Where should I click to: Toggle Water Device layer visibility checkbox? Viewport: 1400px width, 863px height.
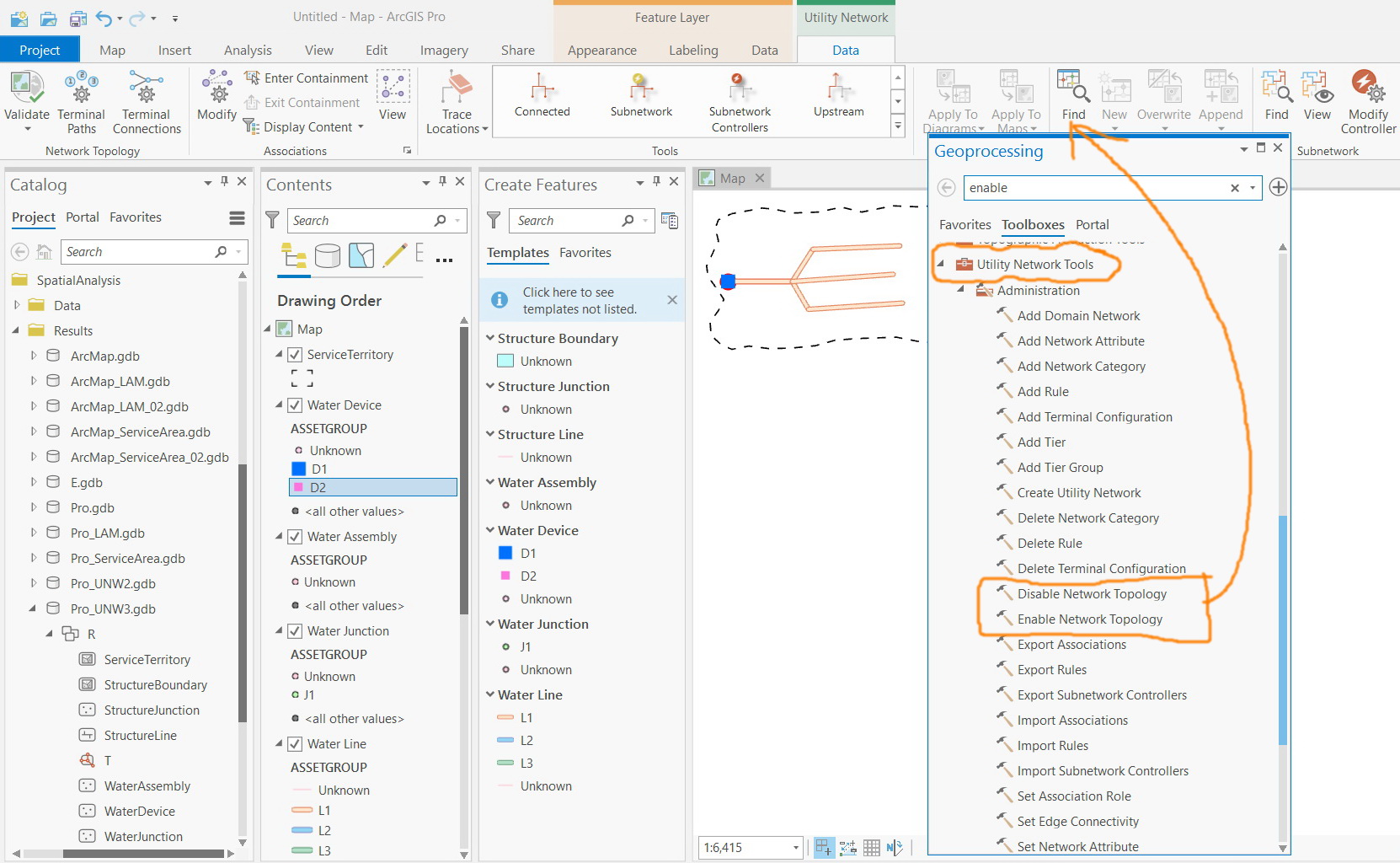(x=295, y=405)
